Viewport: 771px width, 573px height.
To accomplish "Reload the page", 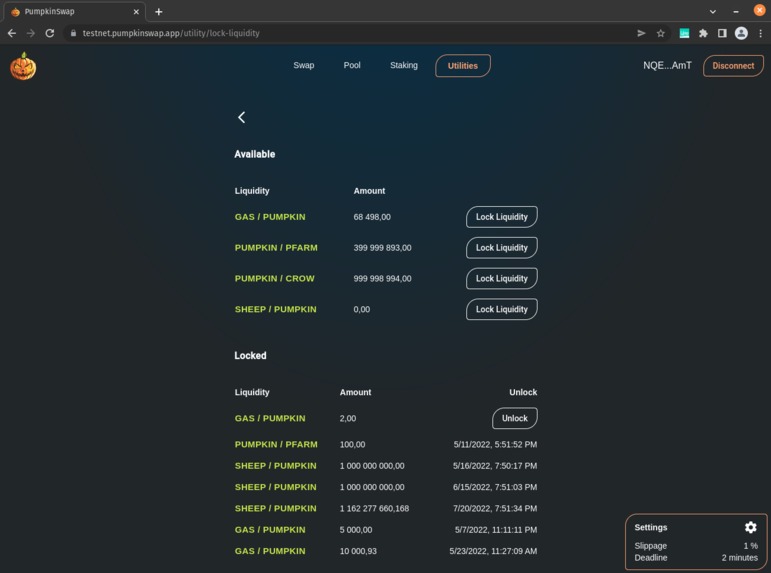I will click(50, 33).
